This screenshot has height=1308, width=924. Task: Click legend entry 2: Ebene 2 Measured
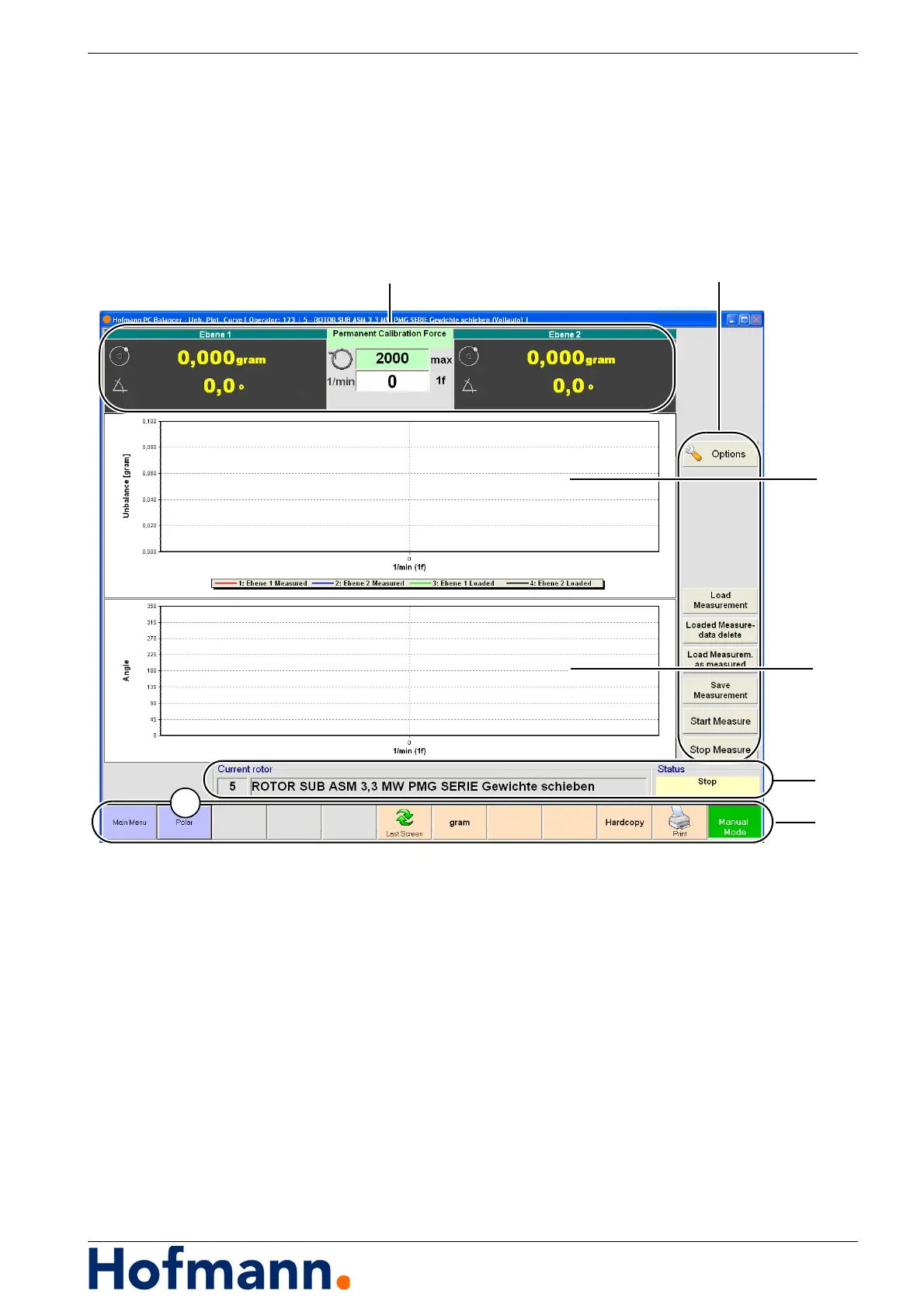359,583
